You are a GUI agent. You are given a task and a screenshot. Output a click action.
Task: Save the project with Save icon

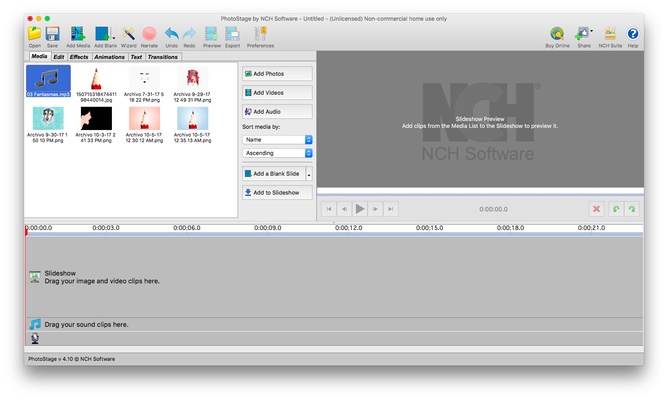(x=52, y=36)
